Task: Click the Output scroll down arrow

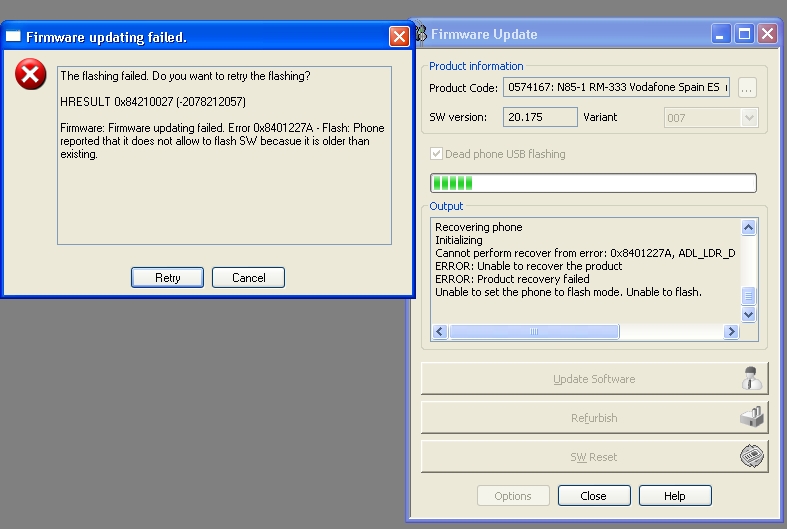Action: (748, 314)
